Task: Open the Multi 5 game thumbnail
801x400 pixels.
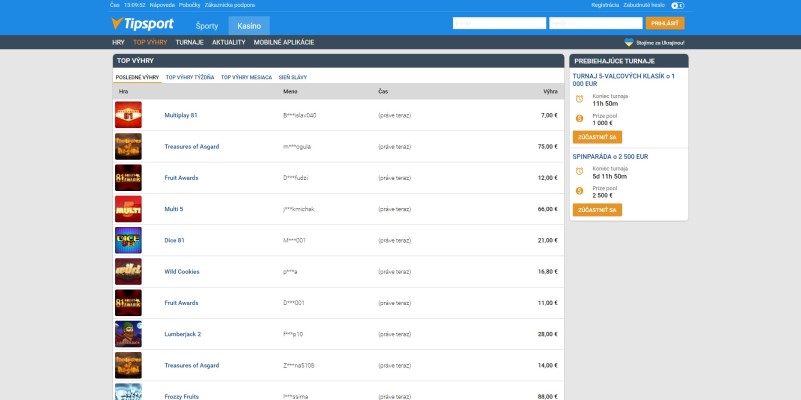Action: [128, 209]
